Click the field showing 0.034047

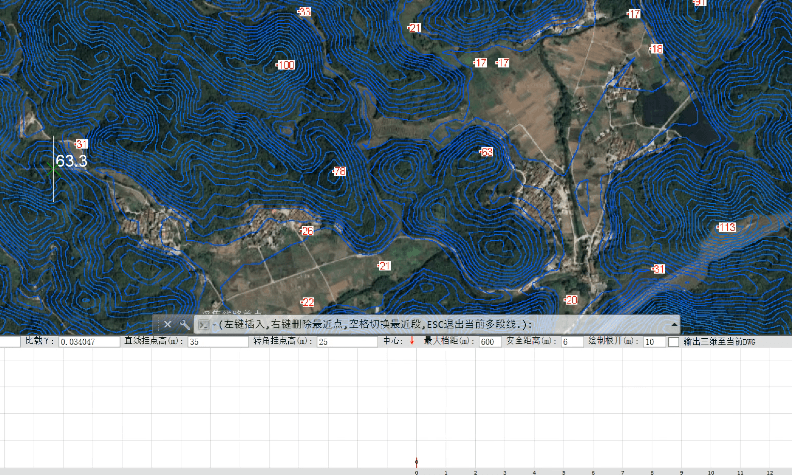(88, 342)
